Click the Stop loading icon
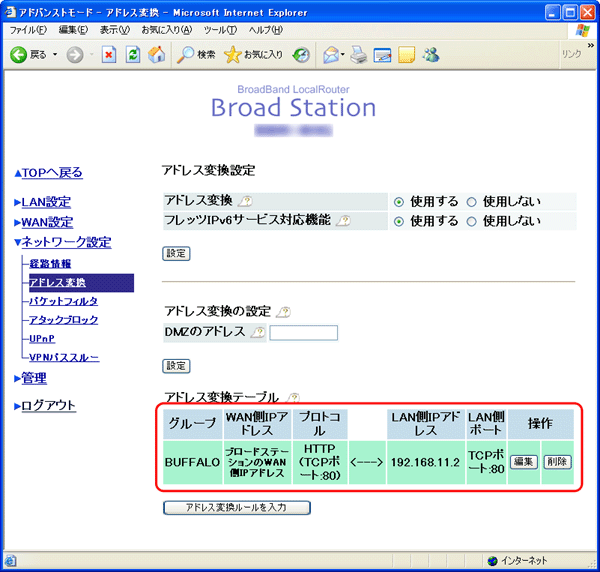This screenshot has height=572, width=600. tap(109, 55)
